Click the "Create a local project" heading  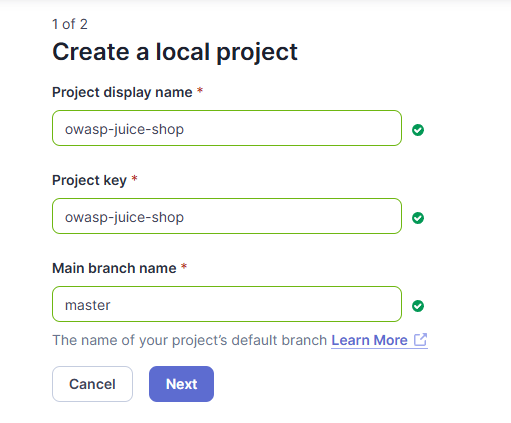[x=175, y=52]
